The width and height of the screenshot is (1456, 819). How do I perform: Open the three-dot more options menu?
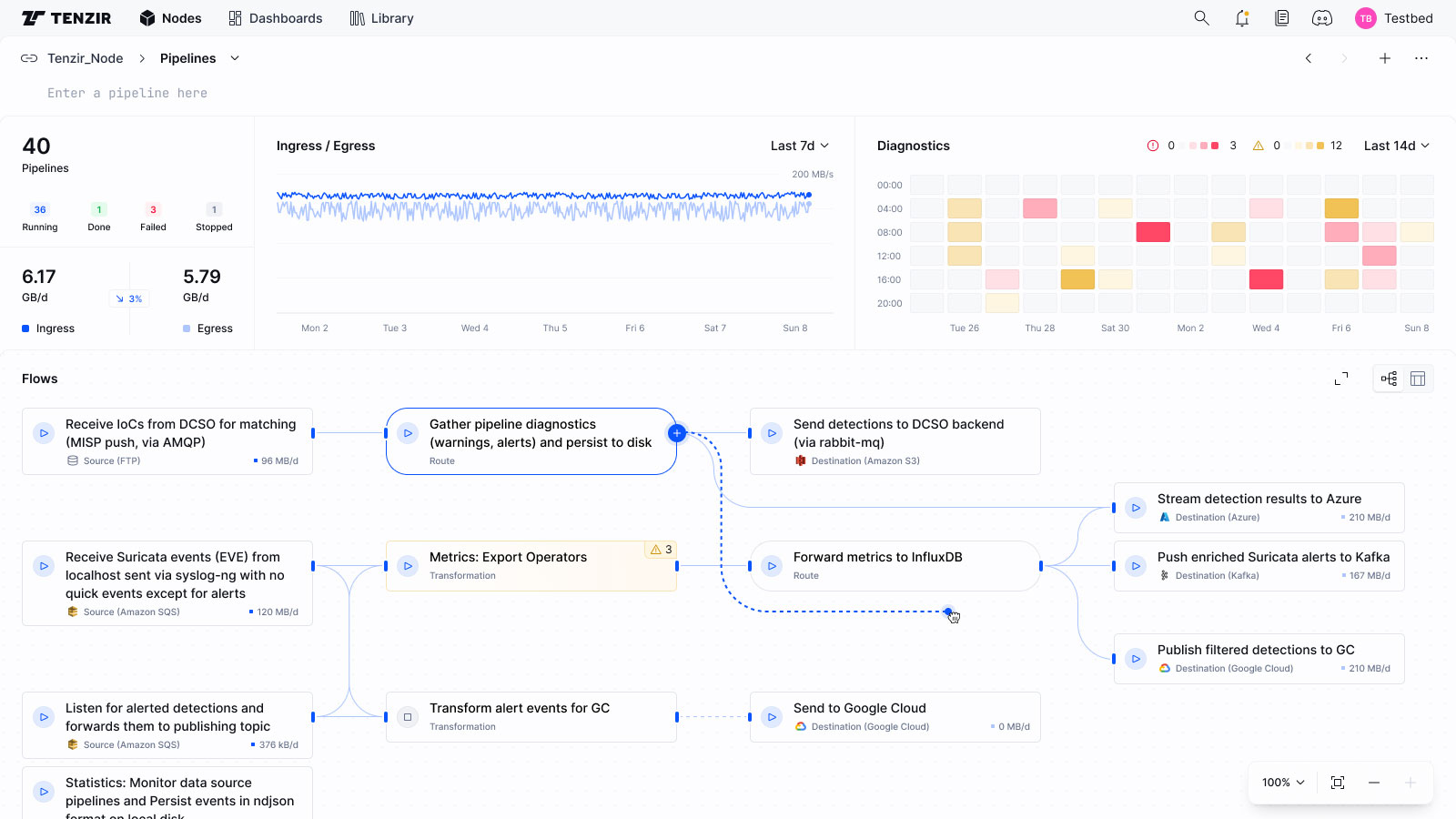[x=1421, y=58]
